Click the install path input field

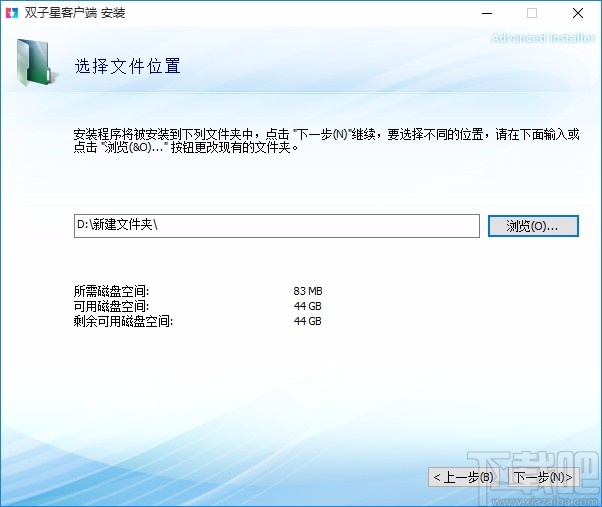pos(276,226)
